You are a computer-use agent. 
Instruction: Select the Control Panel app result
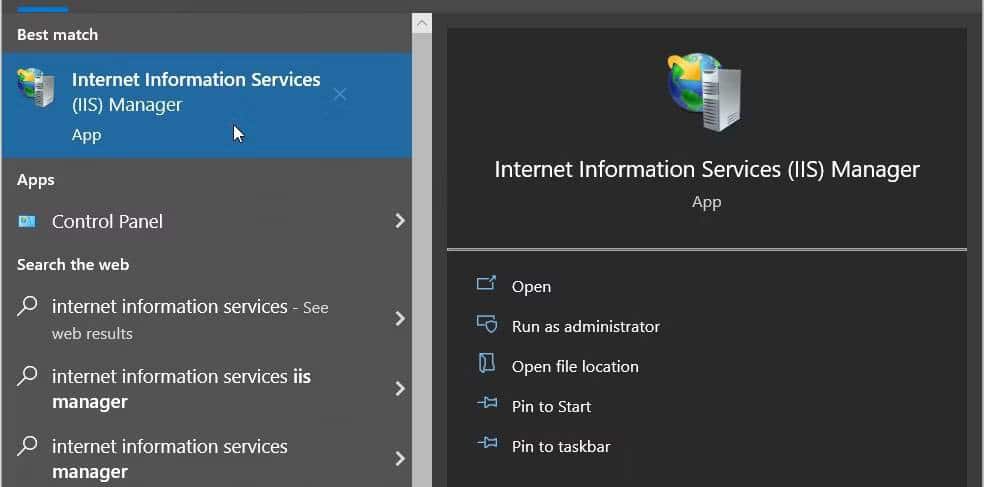tap(207, 221)
